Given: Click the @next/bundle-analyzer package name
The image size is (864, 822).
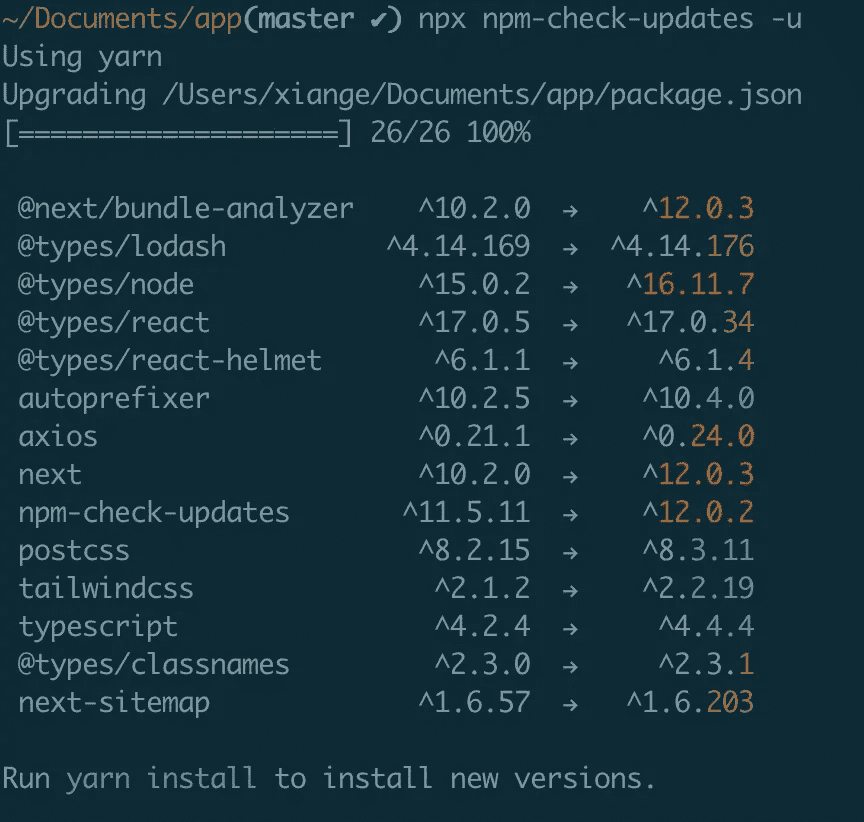Looking at the screenshot, I should 186,209.
